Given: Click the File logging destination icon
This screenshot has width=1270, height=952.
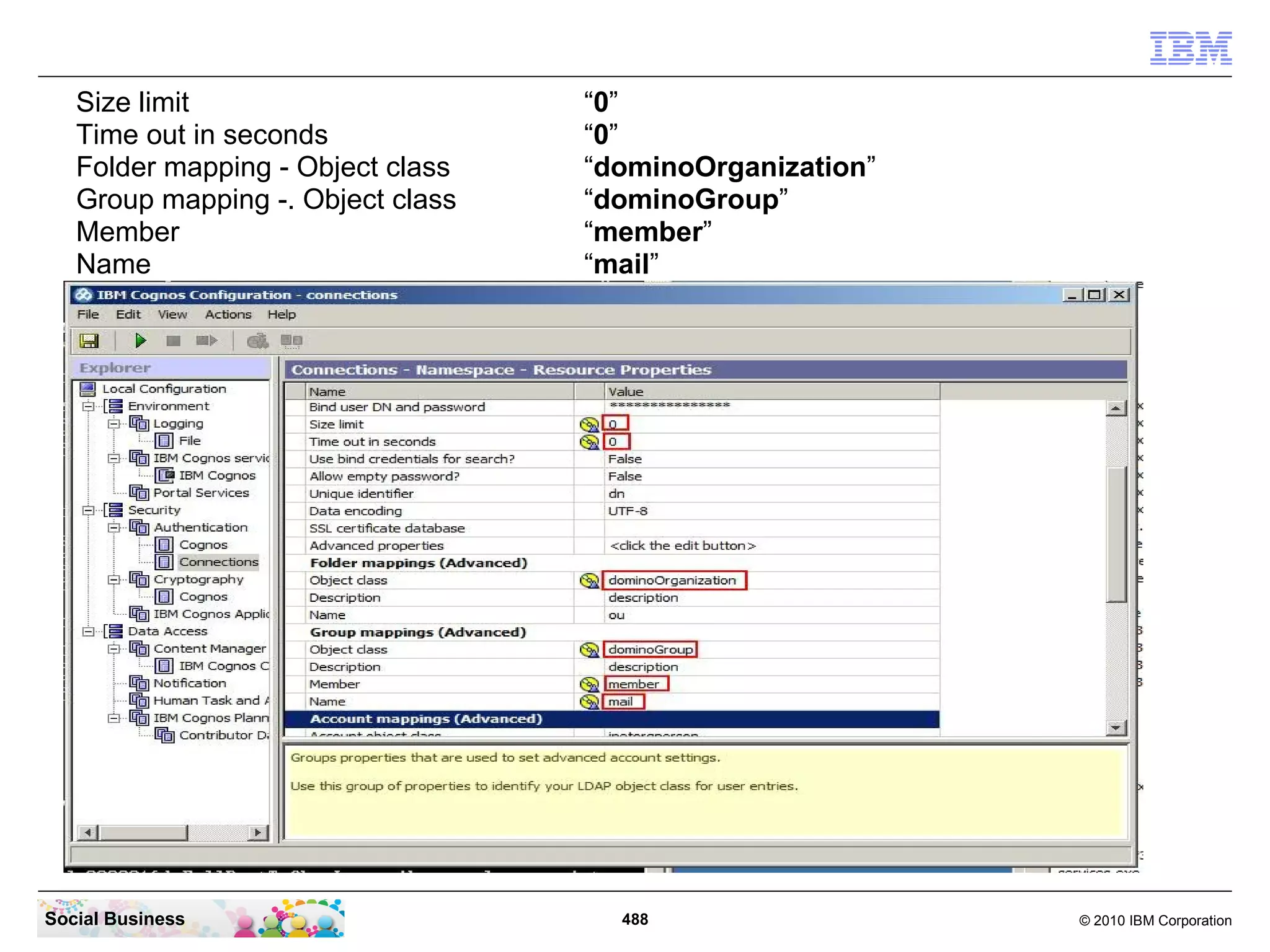Looking at the screenshot, I should click(164, 441).
